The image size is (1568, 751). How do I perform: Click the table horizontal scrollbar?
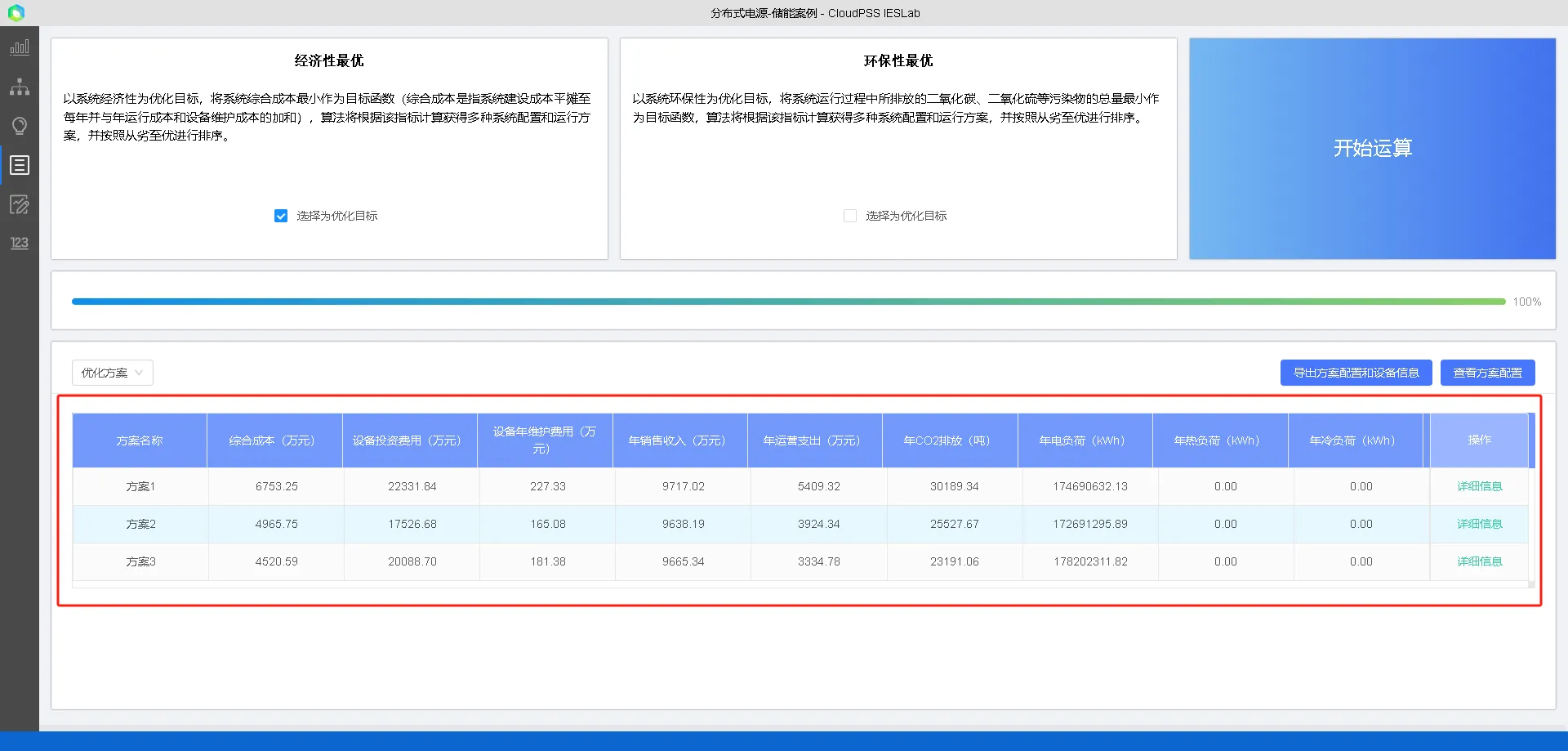800,584
